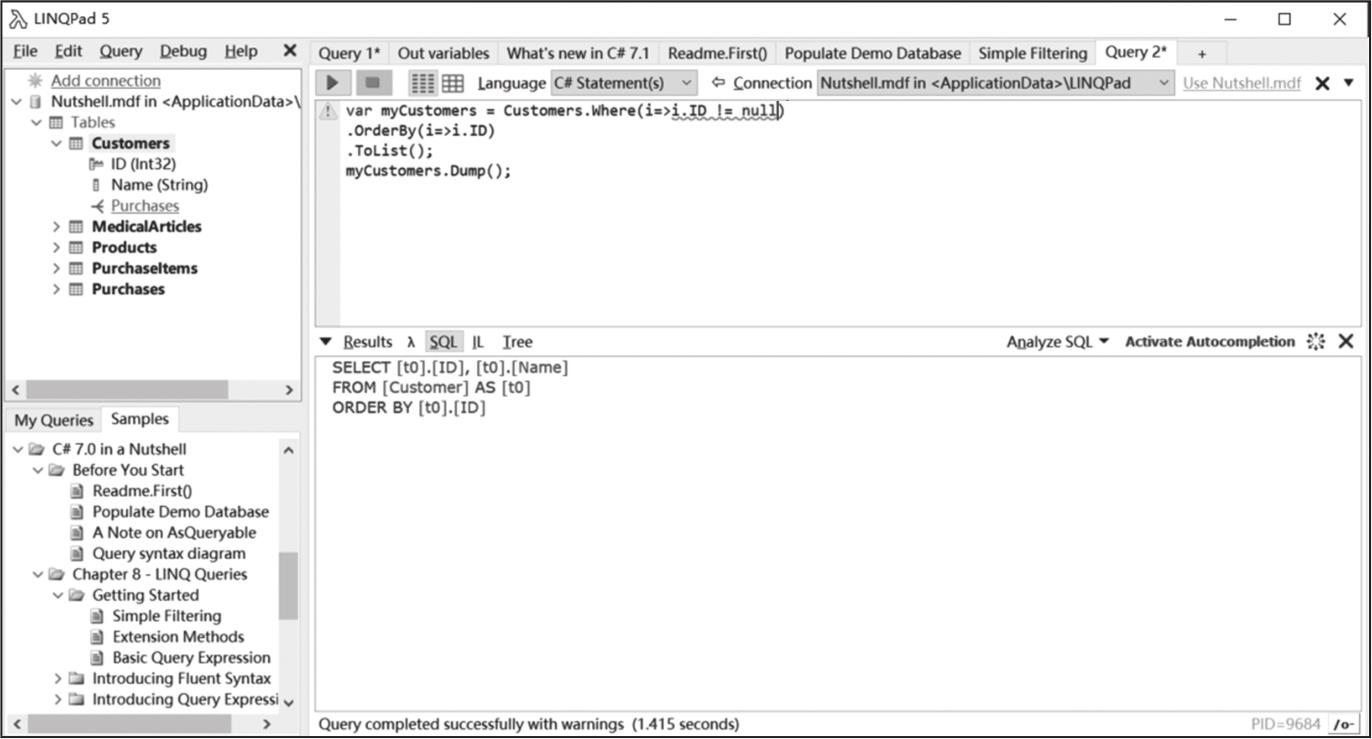
Task: Open the Simple Filtering sample
Action: click(166, 616)
